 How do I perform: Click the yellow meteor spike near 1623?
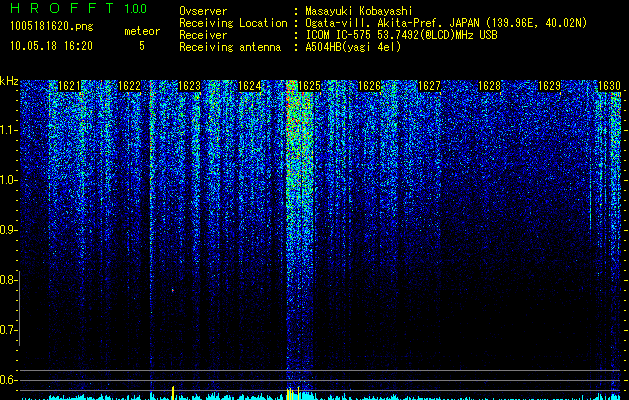coord(173,393)
